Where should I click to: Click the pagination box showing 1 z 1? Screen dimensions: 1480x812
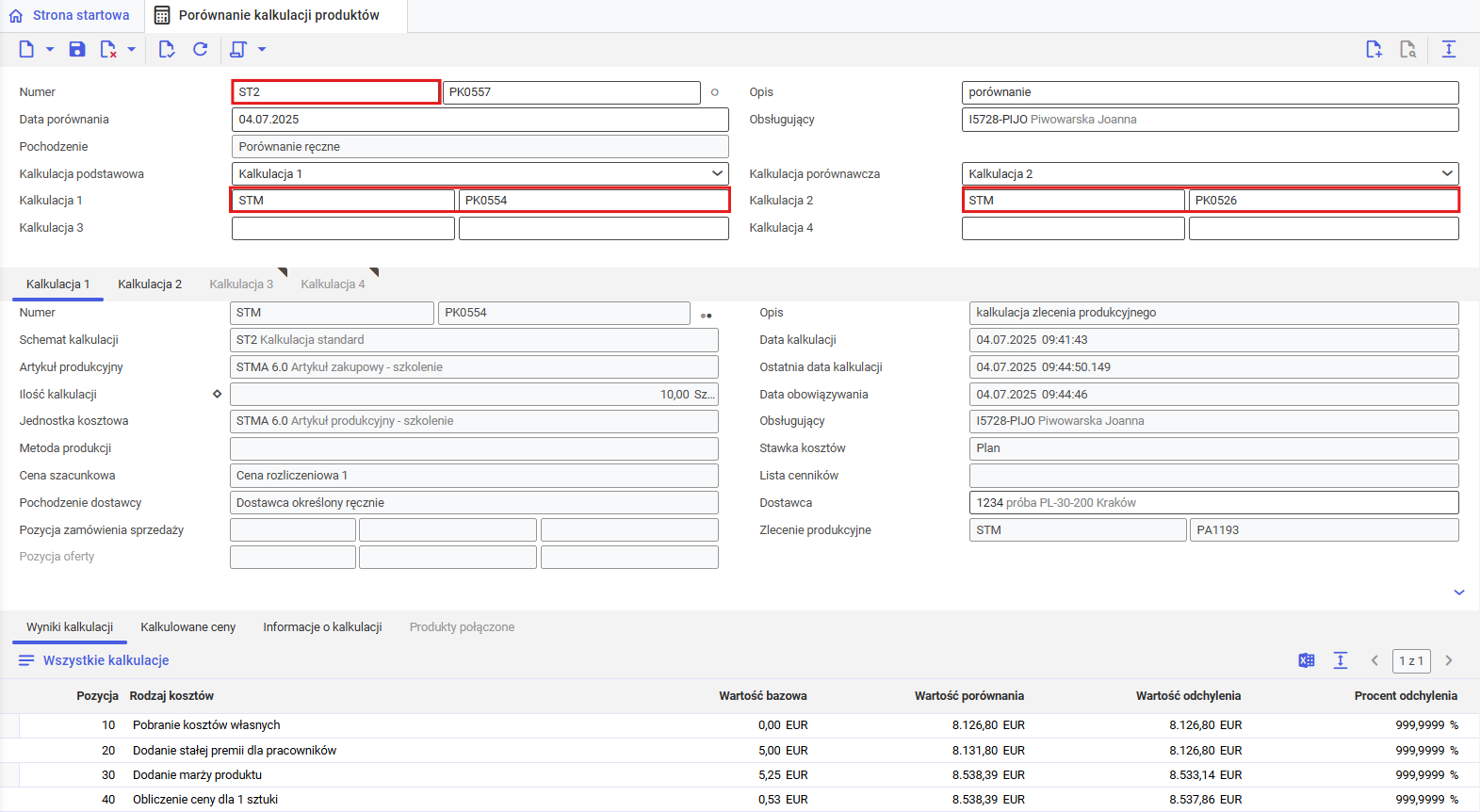pos(1411,660)
